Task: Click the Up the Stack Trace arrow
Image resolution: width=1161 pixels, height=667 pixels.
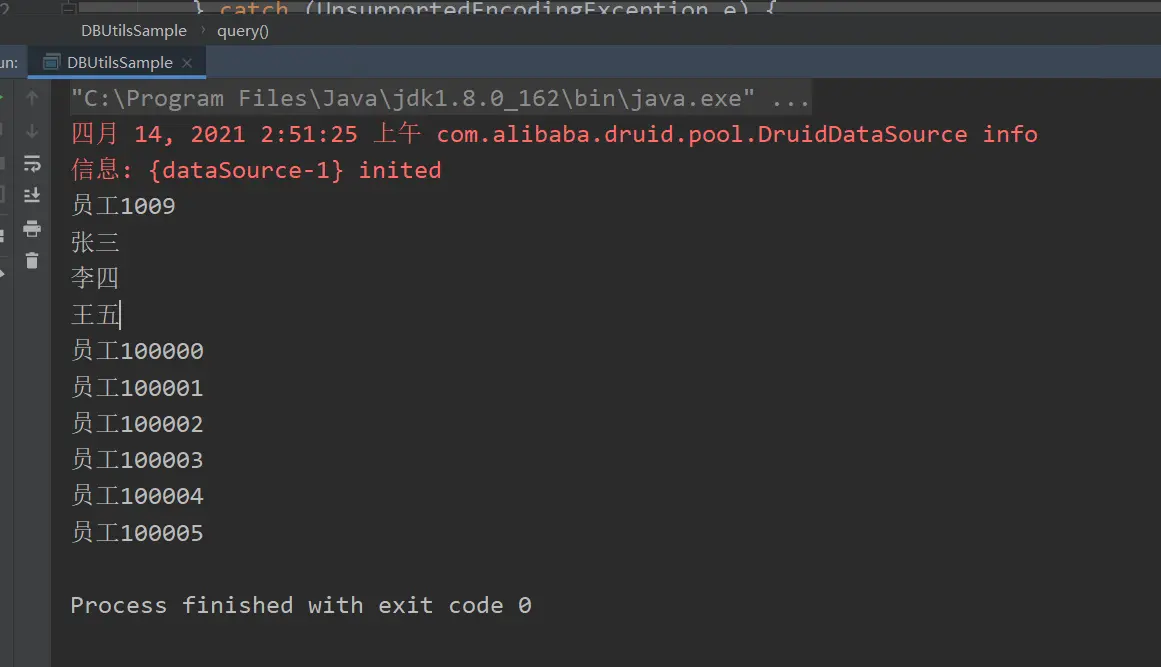Action: [x=32, y=98]
